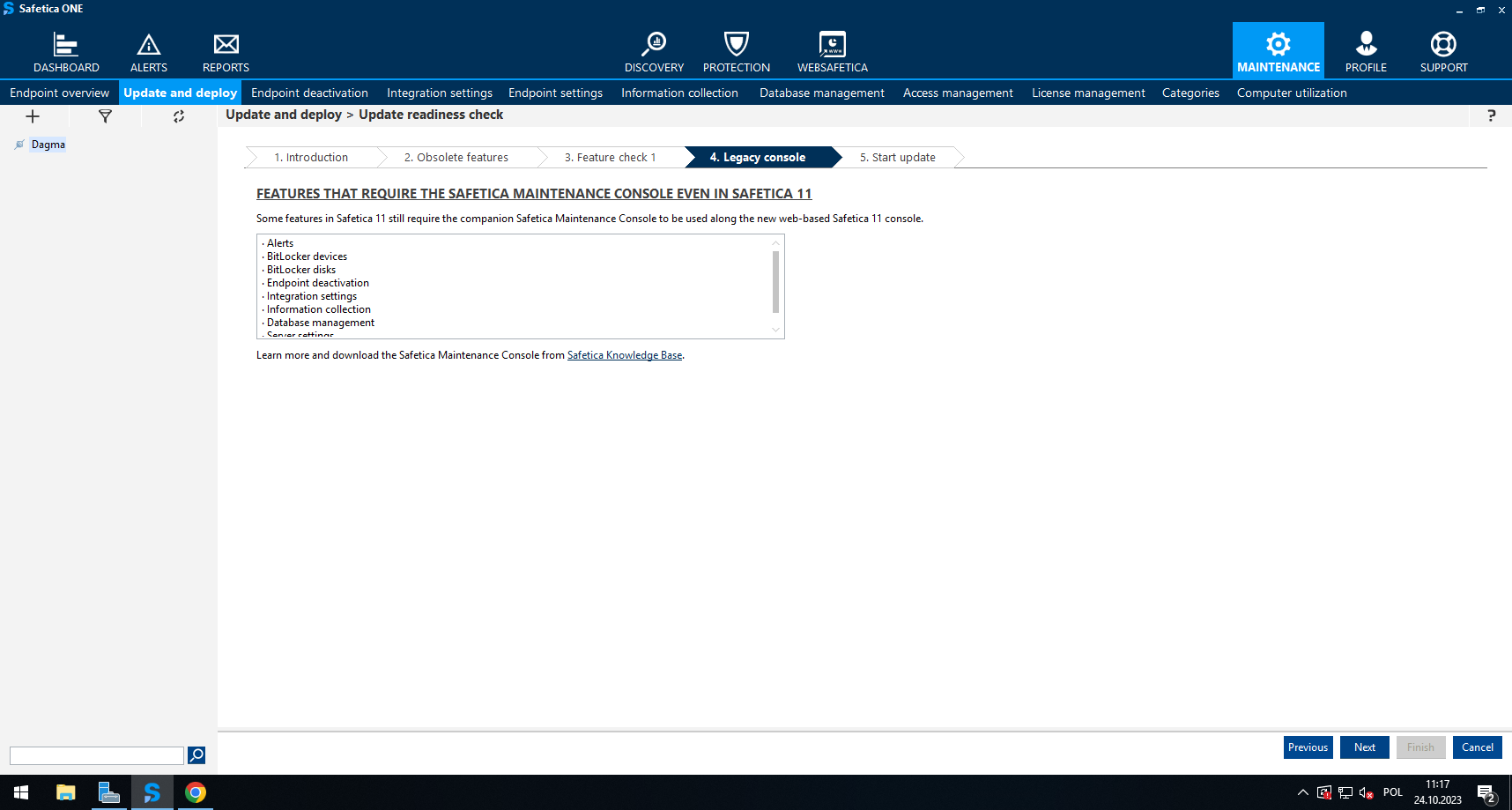Click the sidebar search input field

[97, 755]
